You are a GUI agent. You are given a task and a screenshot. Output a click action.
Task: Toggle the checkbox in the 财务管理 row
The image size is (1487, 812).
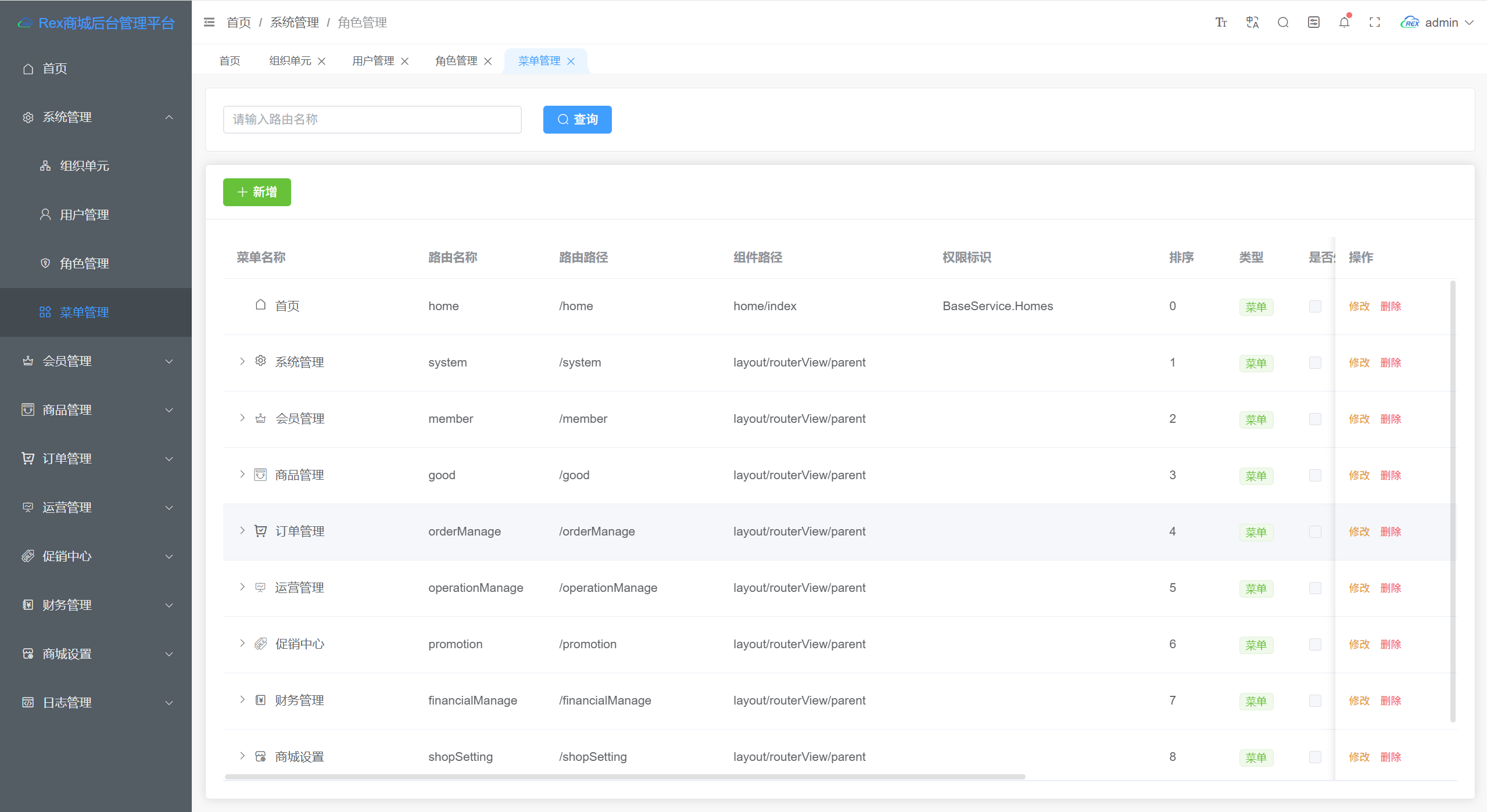(x=1315, y=700)
